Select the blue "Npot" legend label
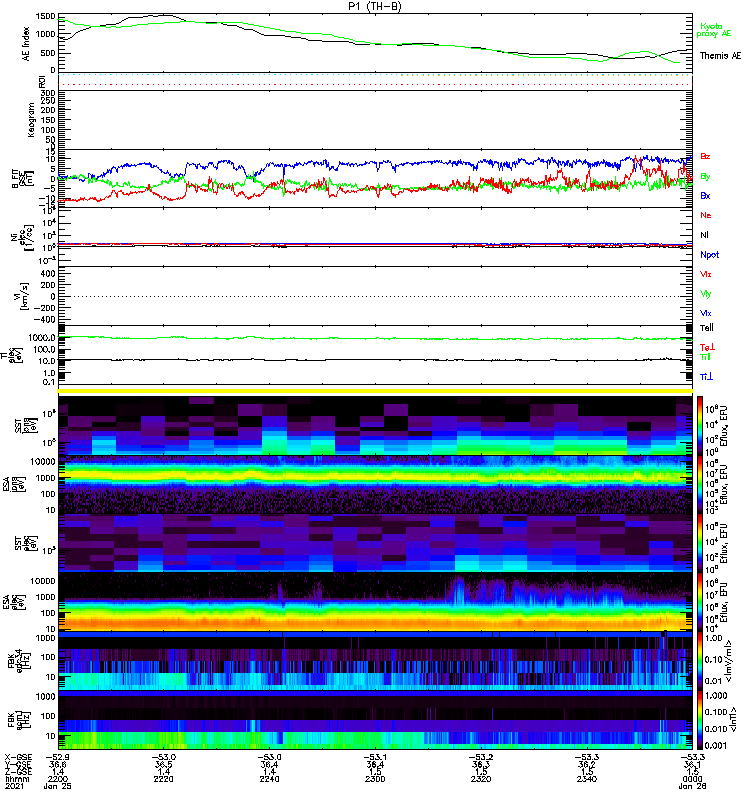 tap(709, 255)
